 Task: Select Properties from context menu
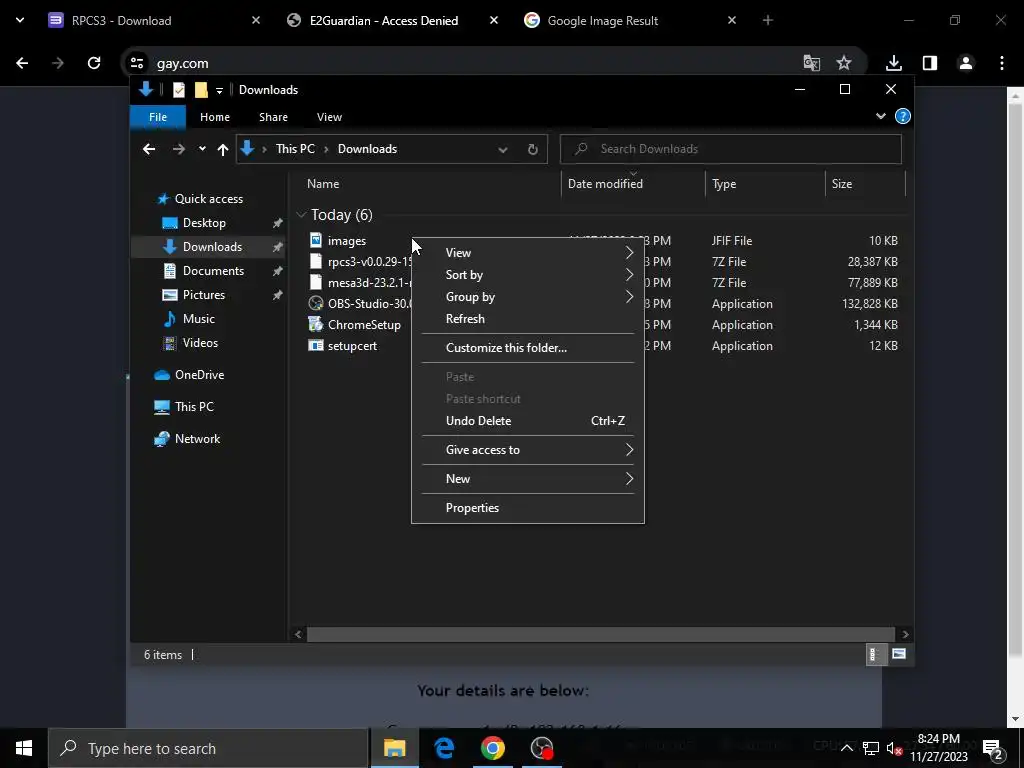tap(528, 508)
